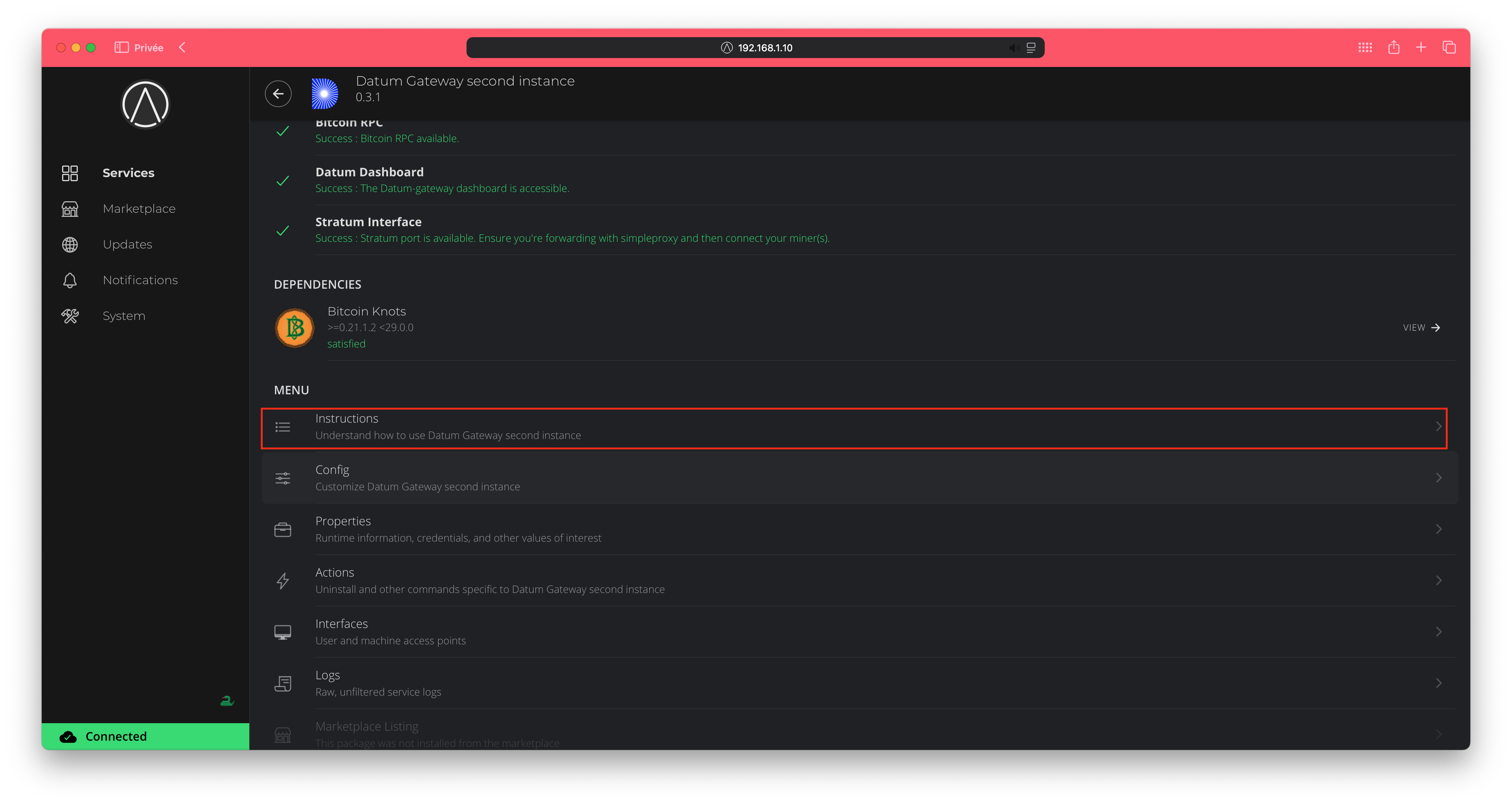This screenshot has width=1512, height=805.
Task: Click the Bitcoin RPC checkmark icon
Action: (283, 131)
